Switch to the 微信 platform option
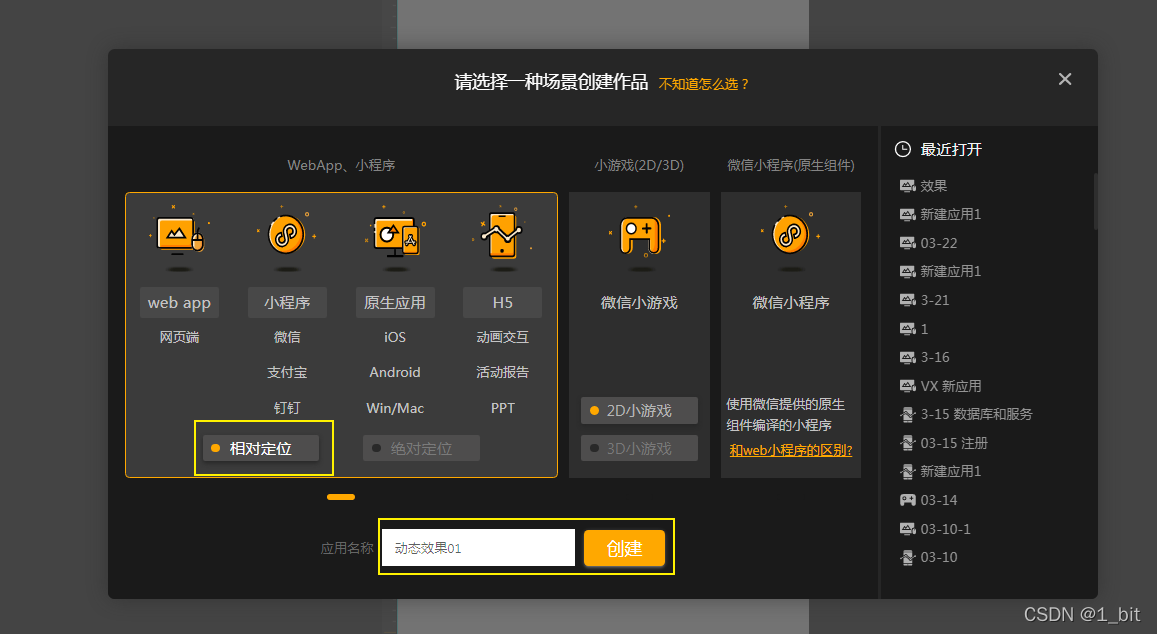This screenshot has height=634, width=1157. [287, 337]
